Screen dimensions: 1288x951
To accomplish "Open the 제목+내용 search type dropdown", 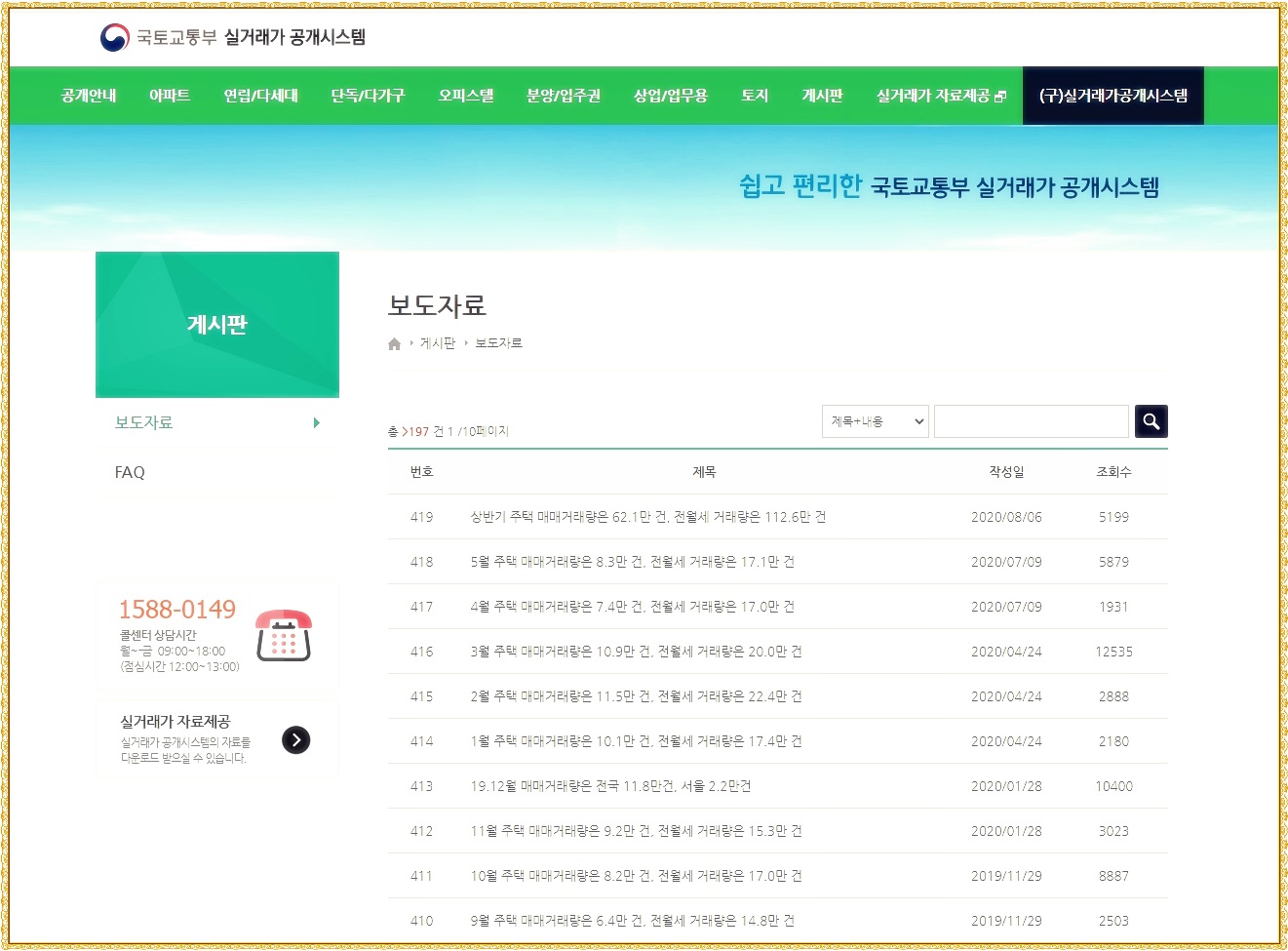I will click(876, 421).
